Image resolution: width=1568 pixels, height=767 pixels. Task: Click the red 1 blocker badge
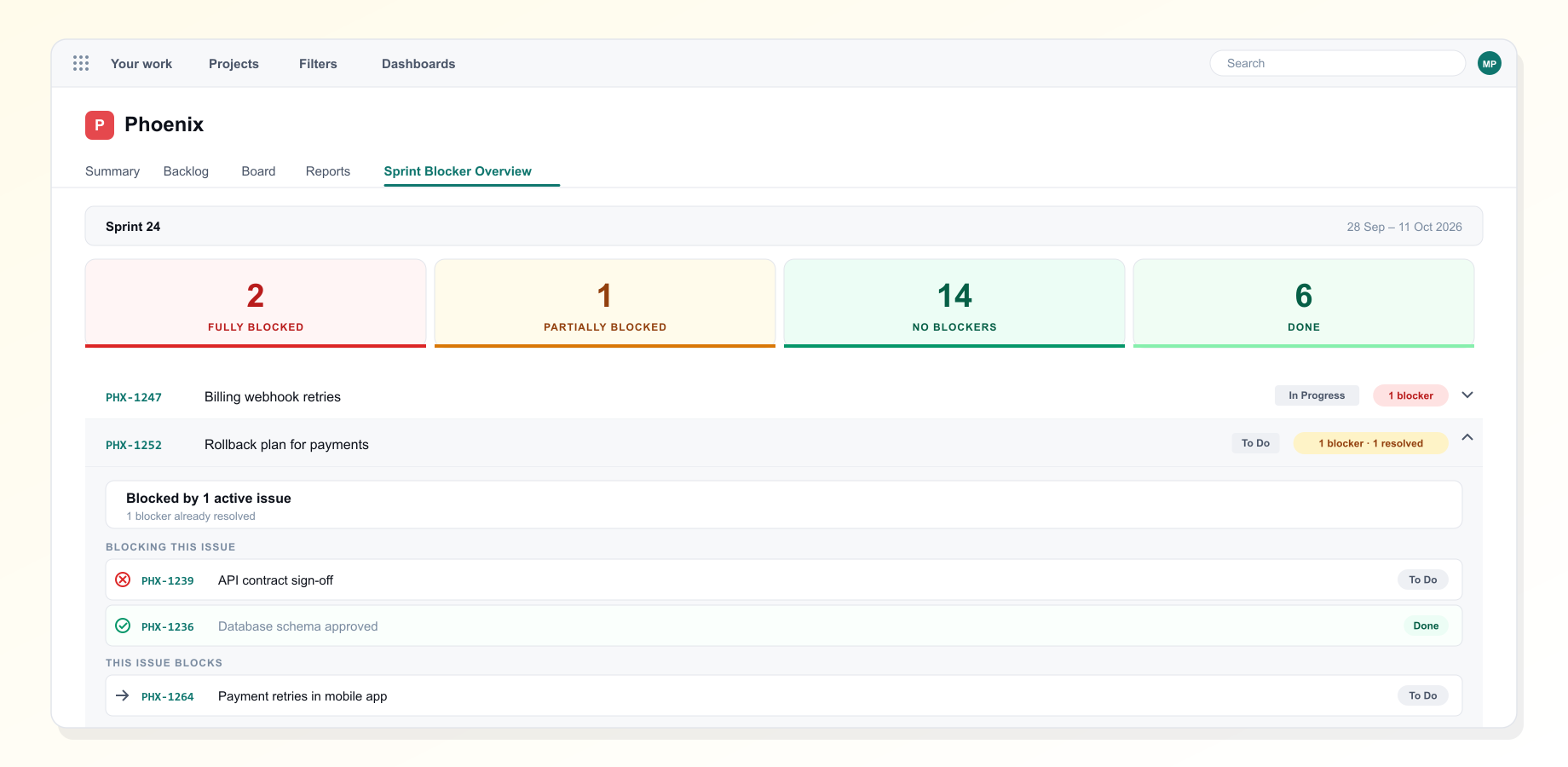pos(1410,395)
